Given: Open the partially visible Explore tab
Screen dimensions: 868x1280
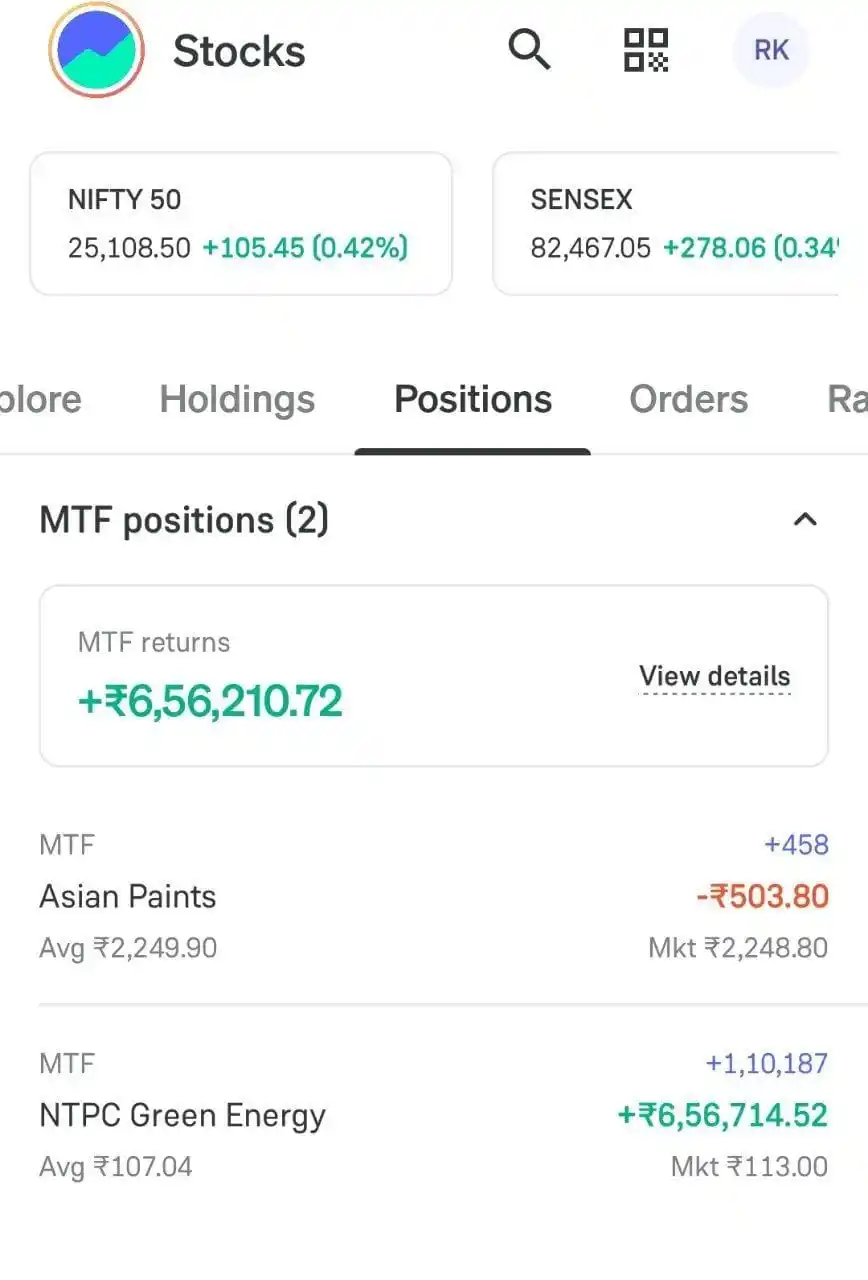Looking at the screenshot, I should pos(41,399).
